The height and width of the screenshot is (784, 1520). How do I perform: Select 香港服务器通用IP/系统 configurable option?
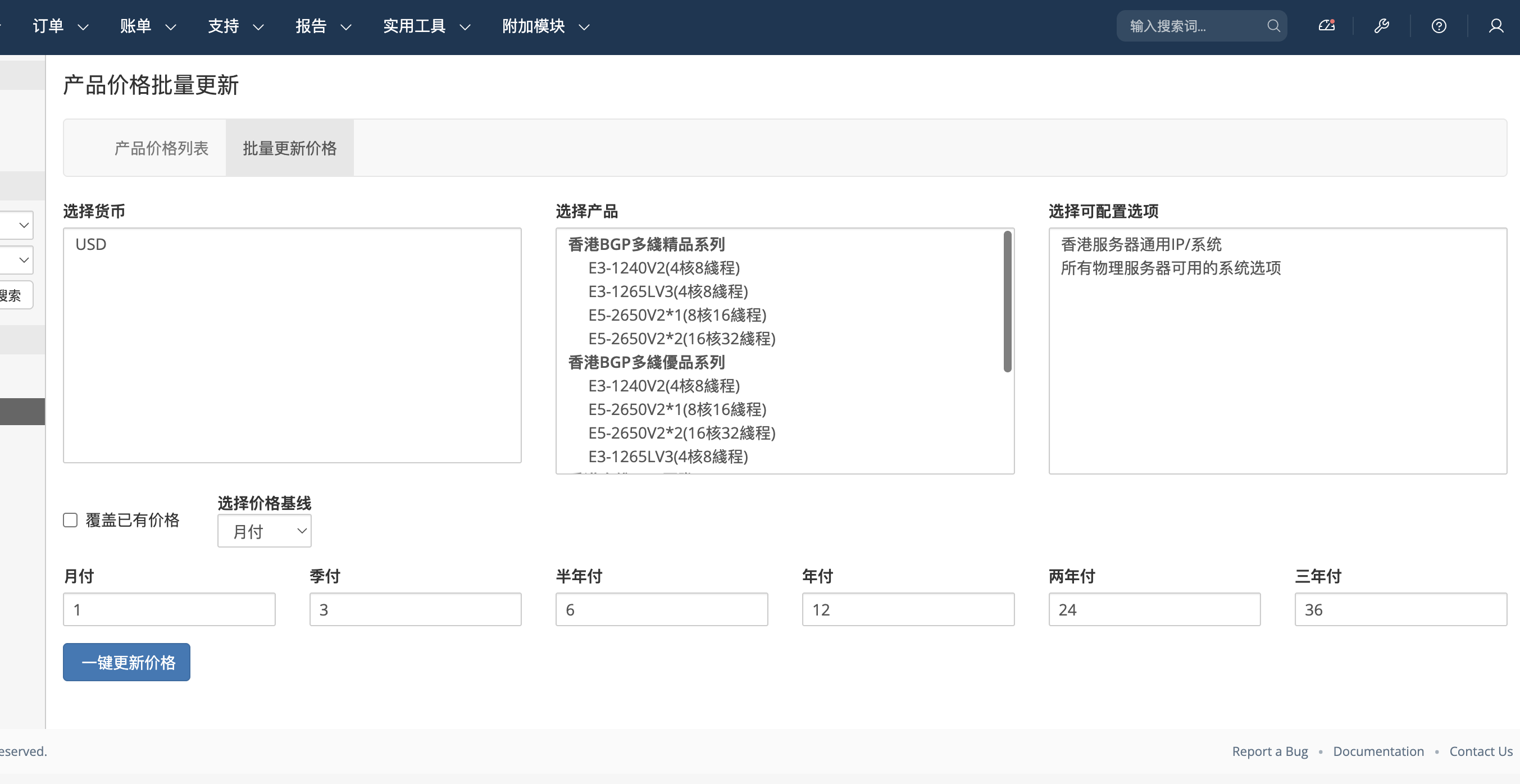(1141, 244)
